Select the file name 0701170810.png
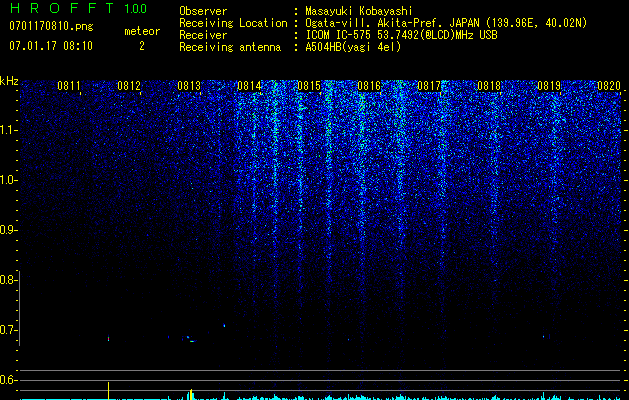 51,26
